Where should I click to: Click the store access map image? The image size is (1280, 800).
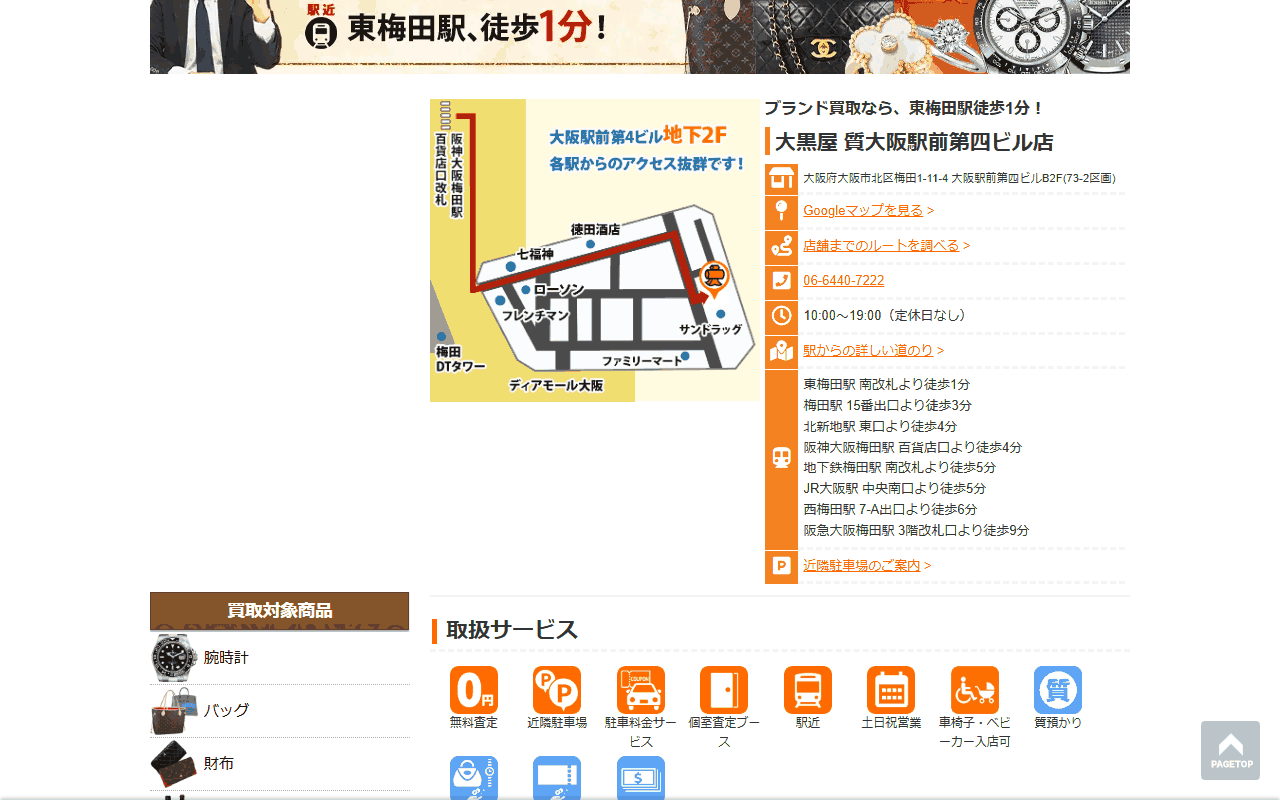coord(595,250)
